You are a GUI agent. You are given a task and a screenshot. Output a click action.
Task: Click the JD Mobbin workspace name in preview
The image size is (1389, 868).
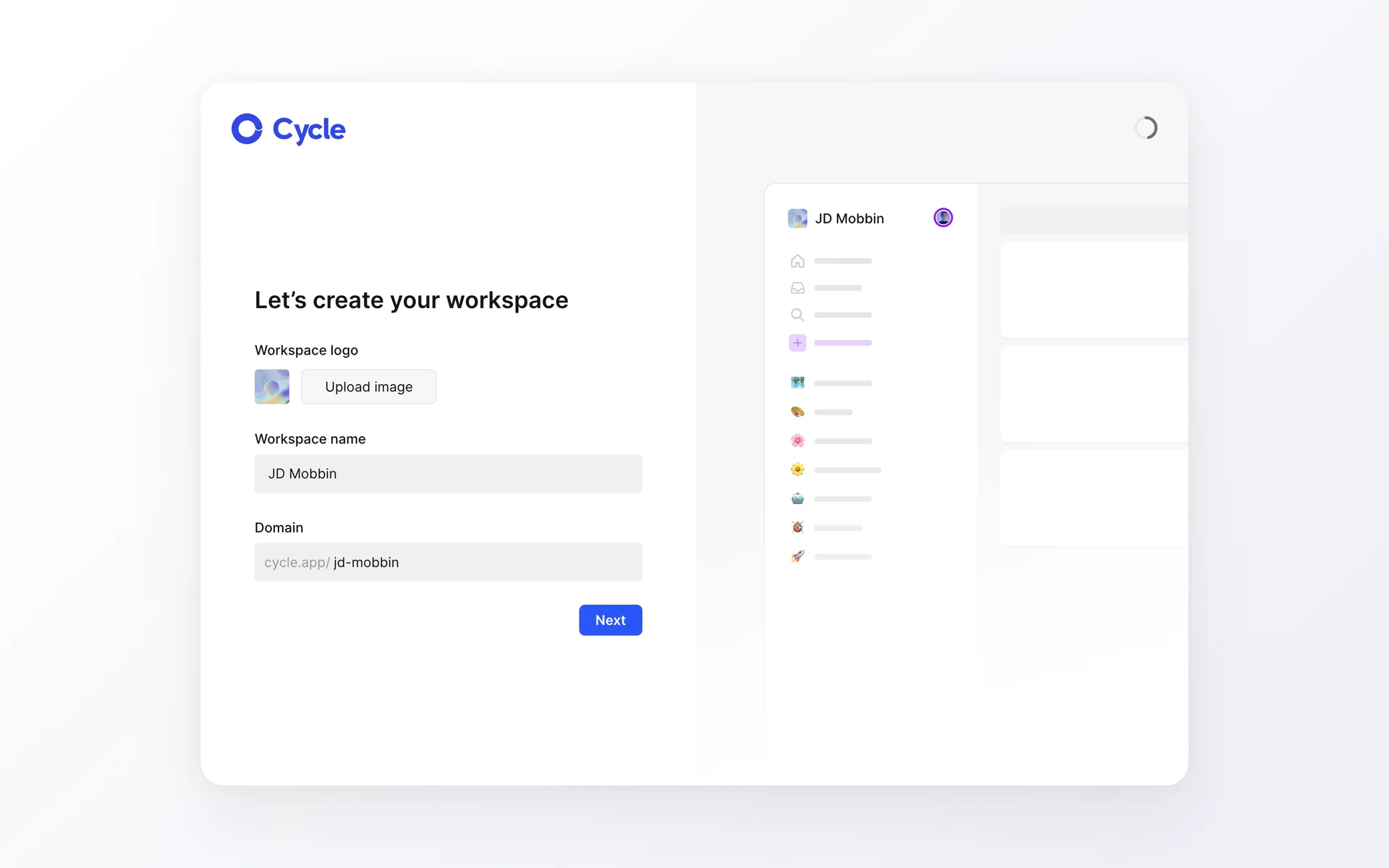849,218
